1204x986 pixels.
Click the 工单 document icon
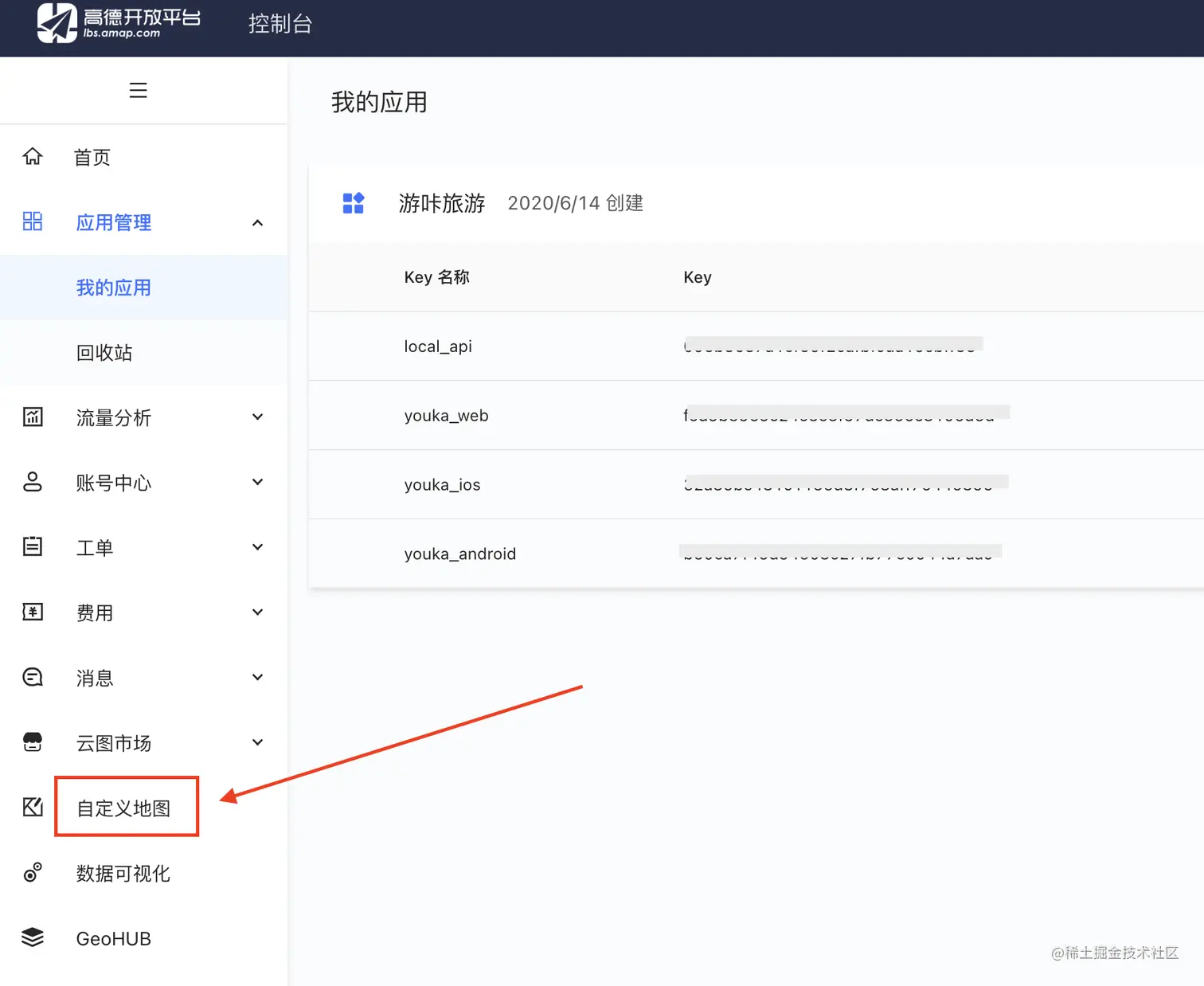click(33, 547)
